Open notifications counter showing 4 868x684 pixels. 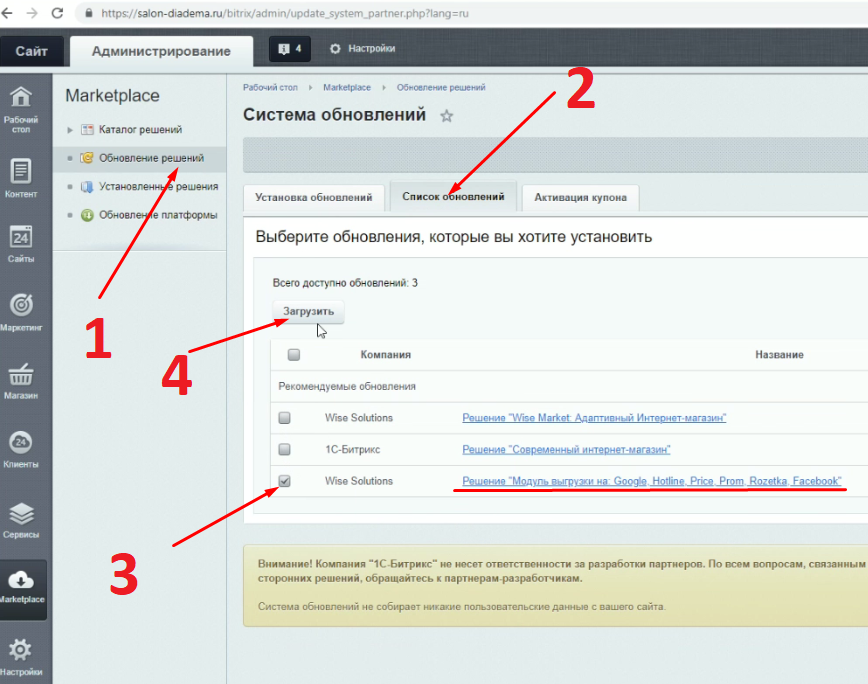point(290,49)
